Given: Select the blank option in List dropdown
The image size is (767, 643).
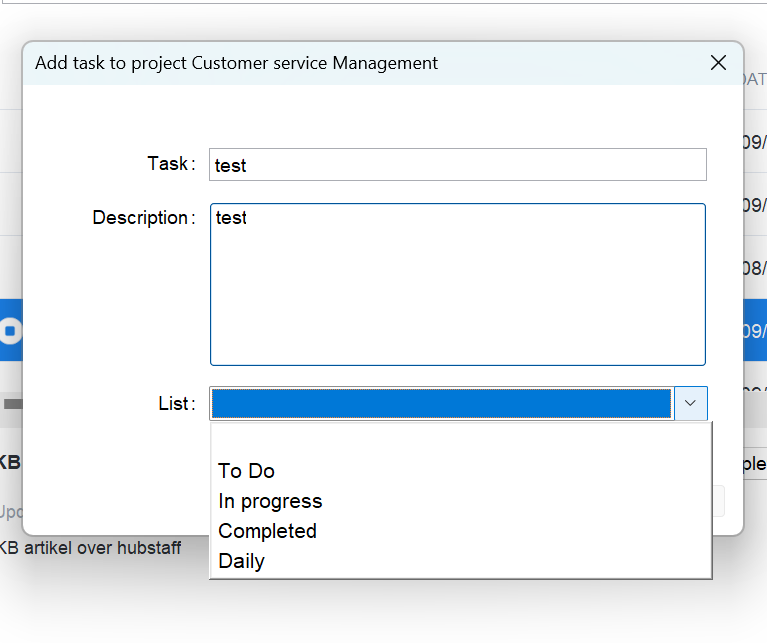Looking at the screenshot, I should tap(460, 440).
